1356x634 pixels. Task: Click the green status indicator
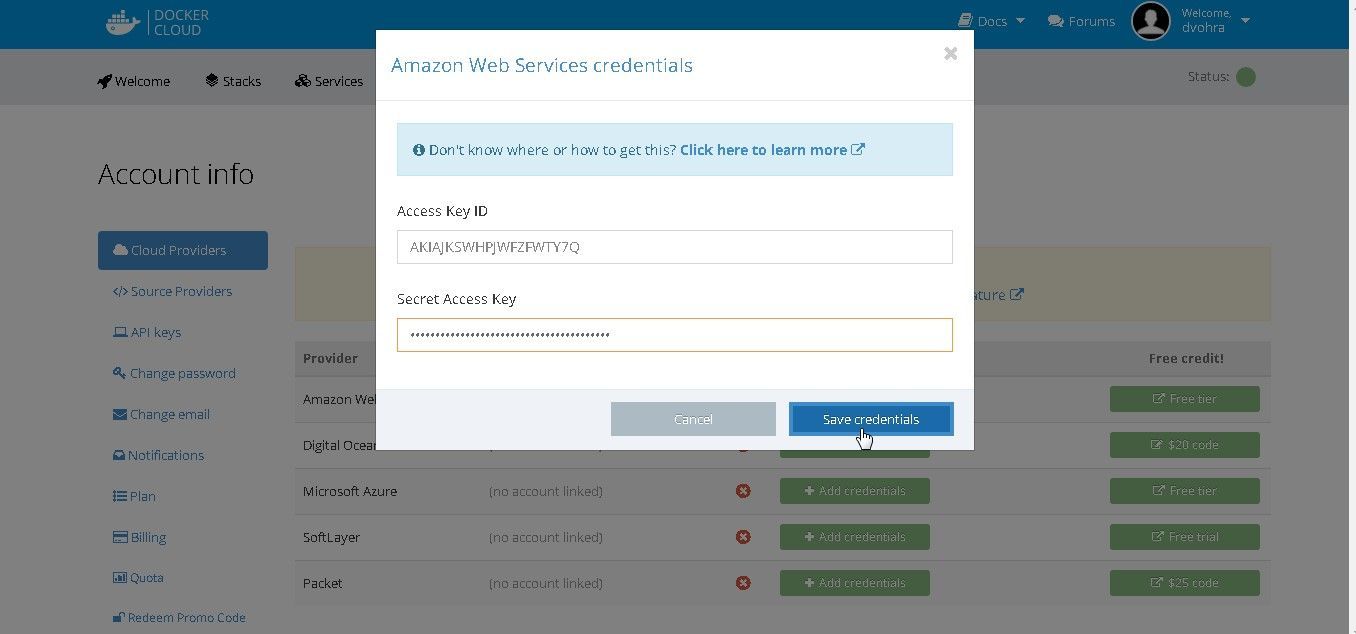pyautogui.click(x=1245, y=77)
